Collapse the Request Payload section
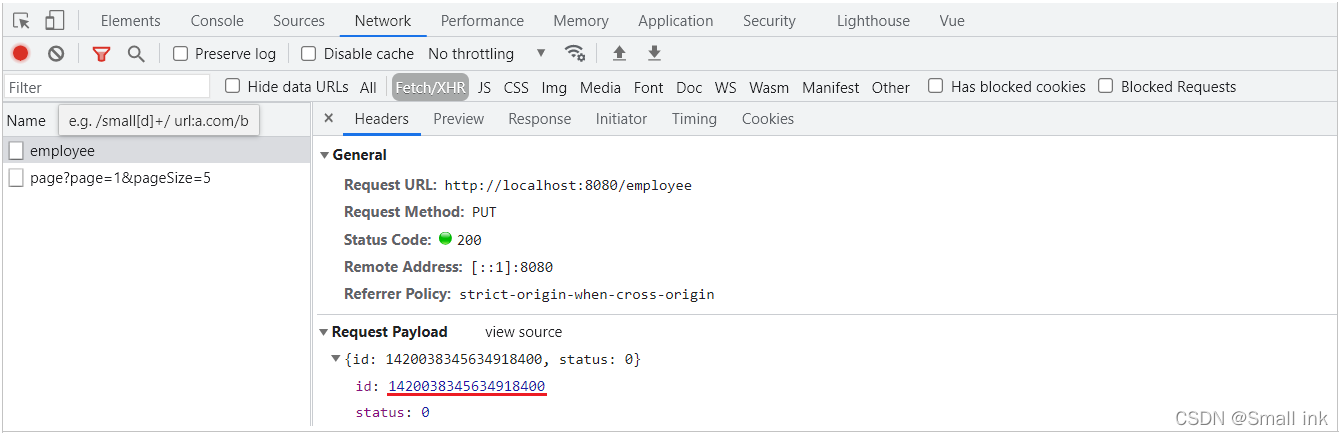Image resolution: width=1343 pixels, height=435 pixels. pyautogui.click(x=323, y=332)
